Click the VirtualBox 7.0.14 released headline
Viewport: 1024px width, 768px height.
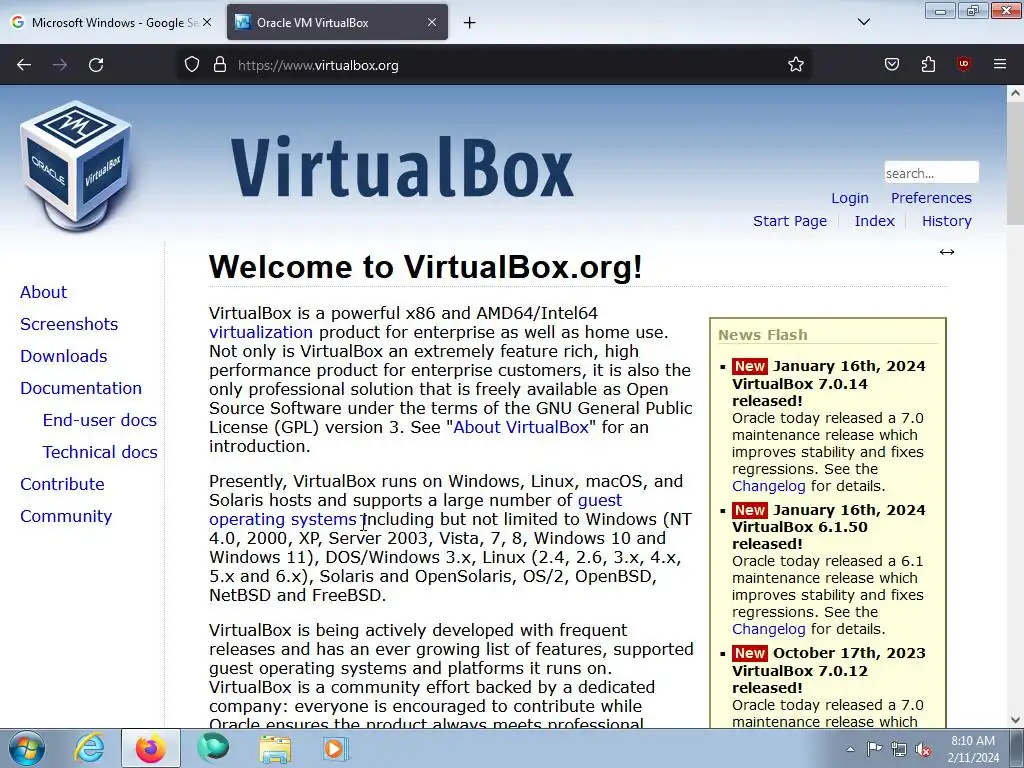click(799, 392)
